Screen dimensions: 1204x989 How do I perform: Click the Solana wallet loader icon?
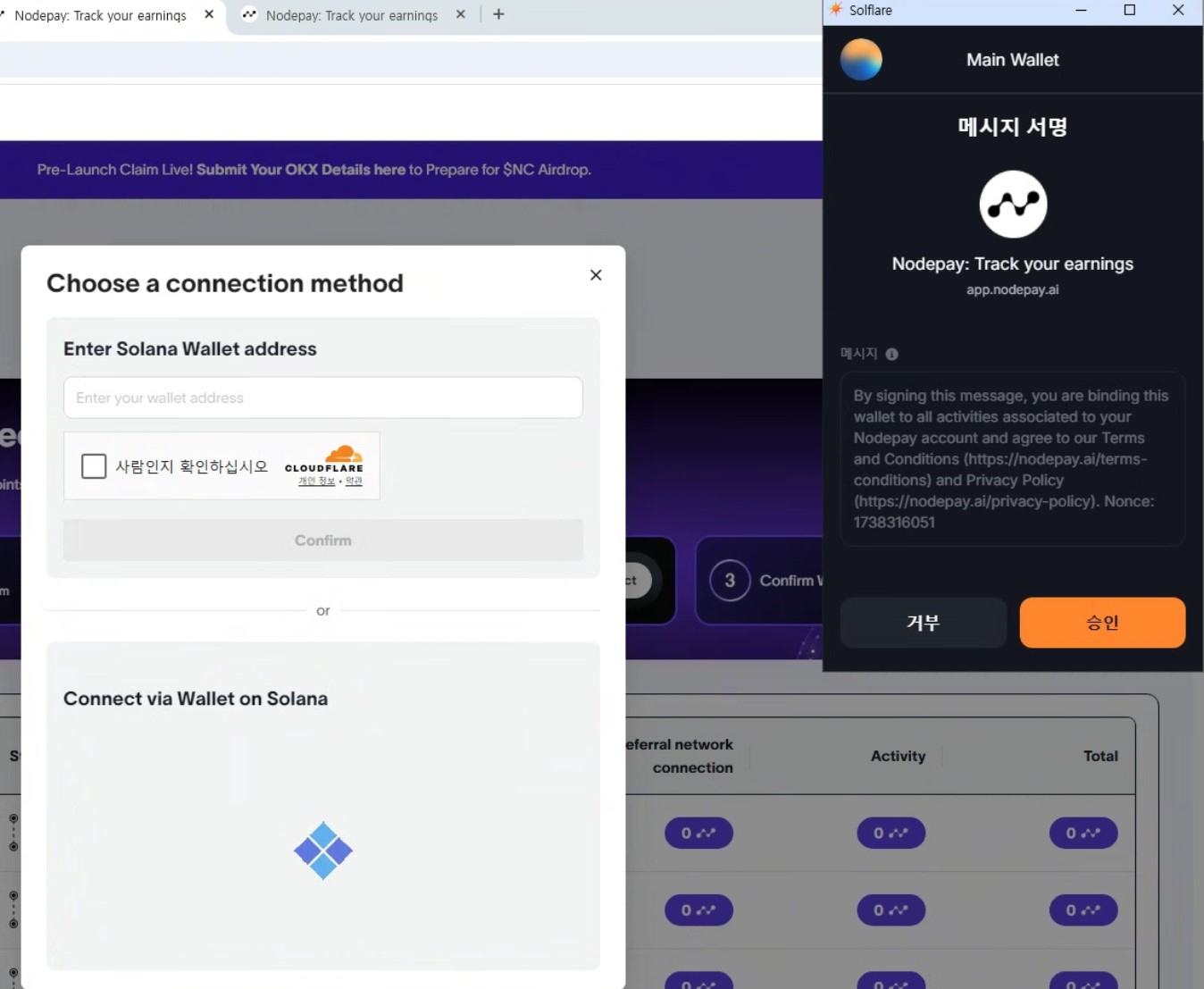pos(323,851)
